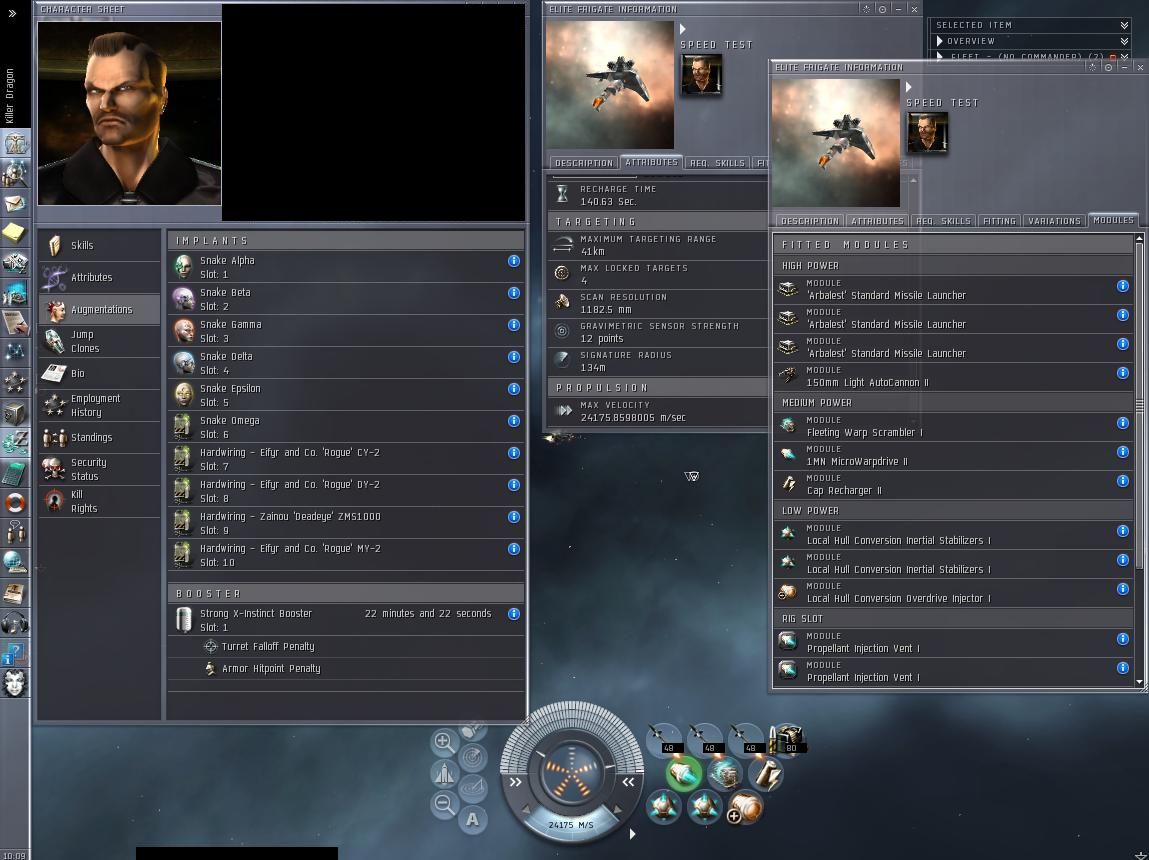
Task: Click the triangle beside Overview label
Action: pos(939,41)
